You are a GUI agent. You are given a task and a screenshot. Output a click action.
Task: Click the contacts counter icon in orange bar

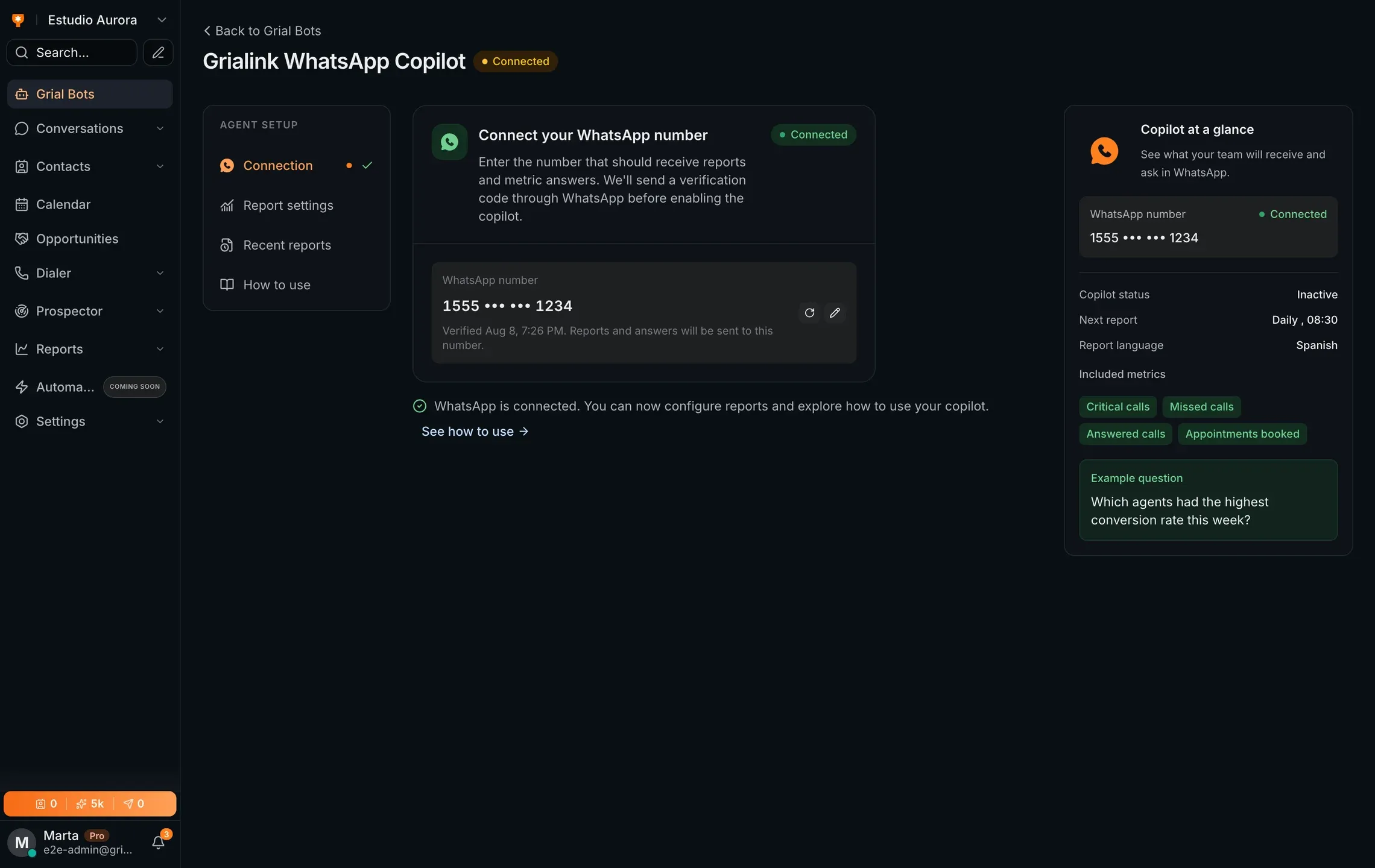pos(40,804)
